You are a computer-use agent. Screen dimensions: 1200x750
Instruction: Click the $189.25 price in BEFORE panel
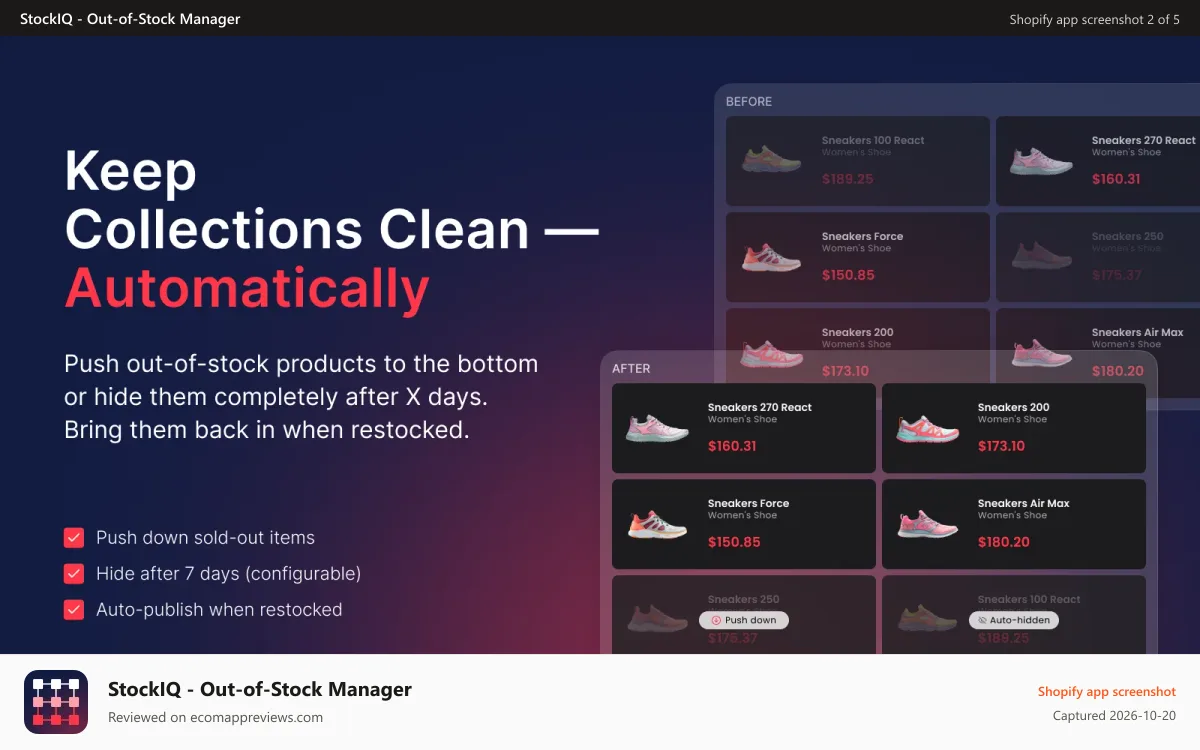coord(848,180)
